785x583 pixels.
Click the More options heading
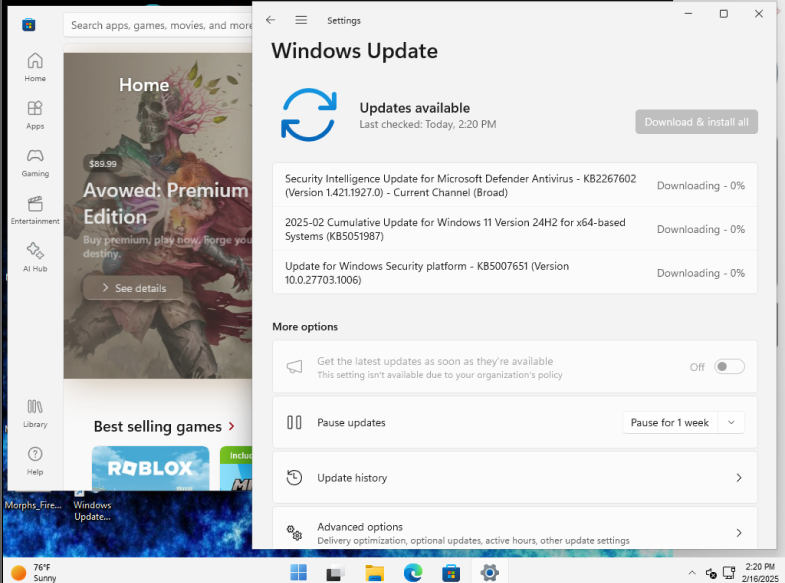click(x=305, y=327)
